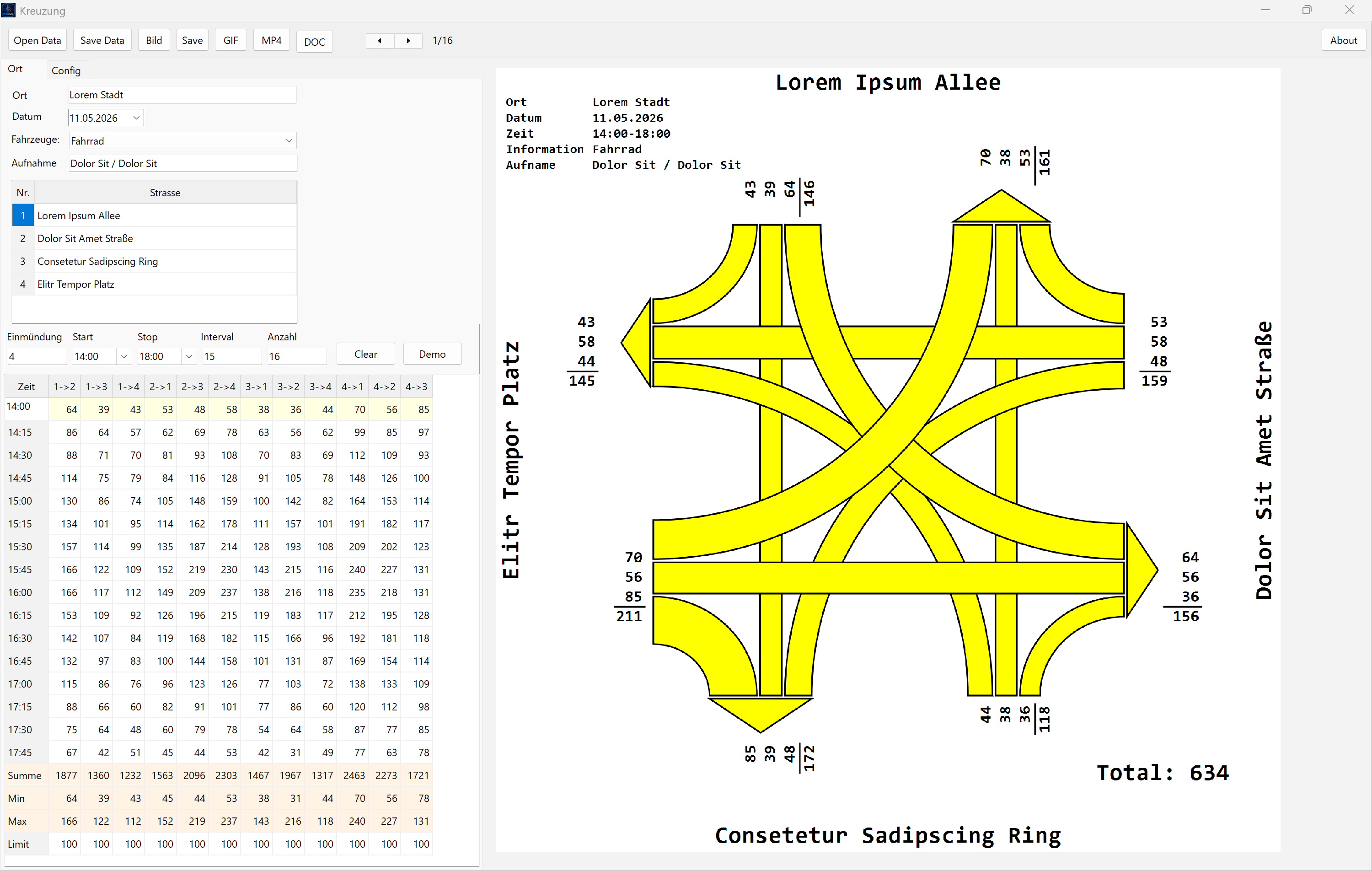Click the Kreuzung app icon in title bar
Viewport: 1372px width, 871px height.
(8, 10)
